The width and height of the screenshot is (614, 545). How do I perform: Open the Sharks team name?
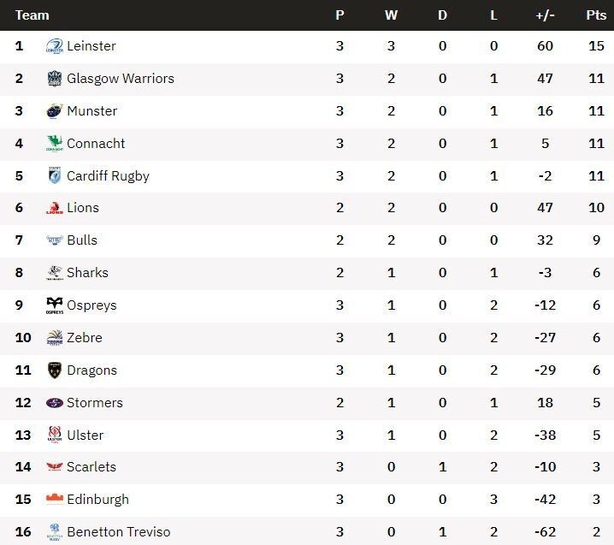pyautogui.click(x=87, y=272)
